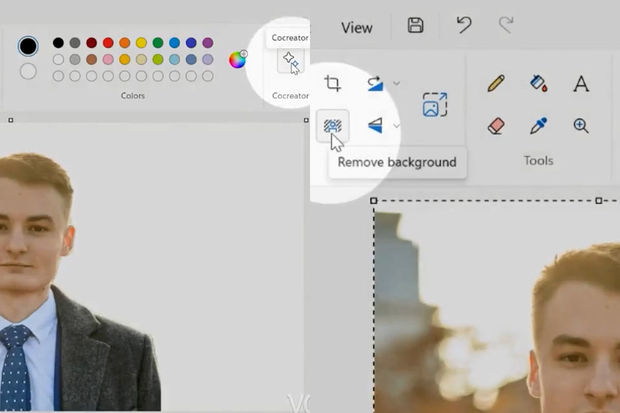Expand the Flip options dropdown arrow
620x413 pixels.
(x=397, y=126)
